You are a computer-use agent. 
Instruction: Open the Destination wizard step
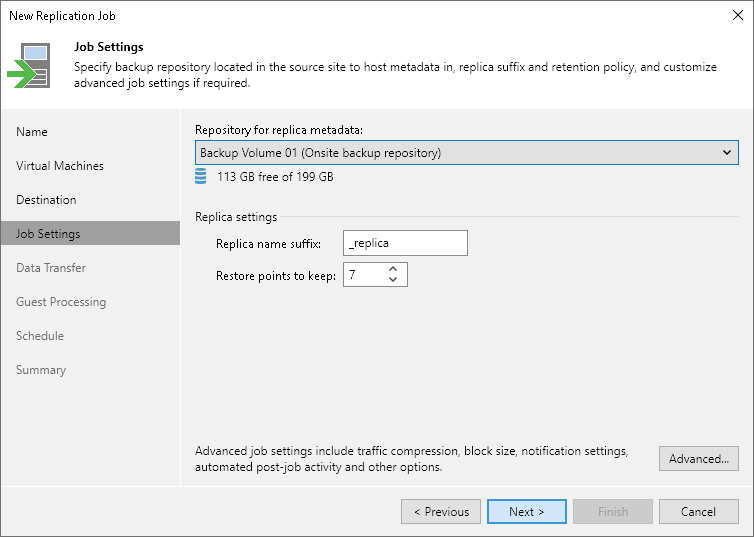click(x=46, y=200)
